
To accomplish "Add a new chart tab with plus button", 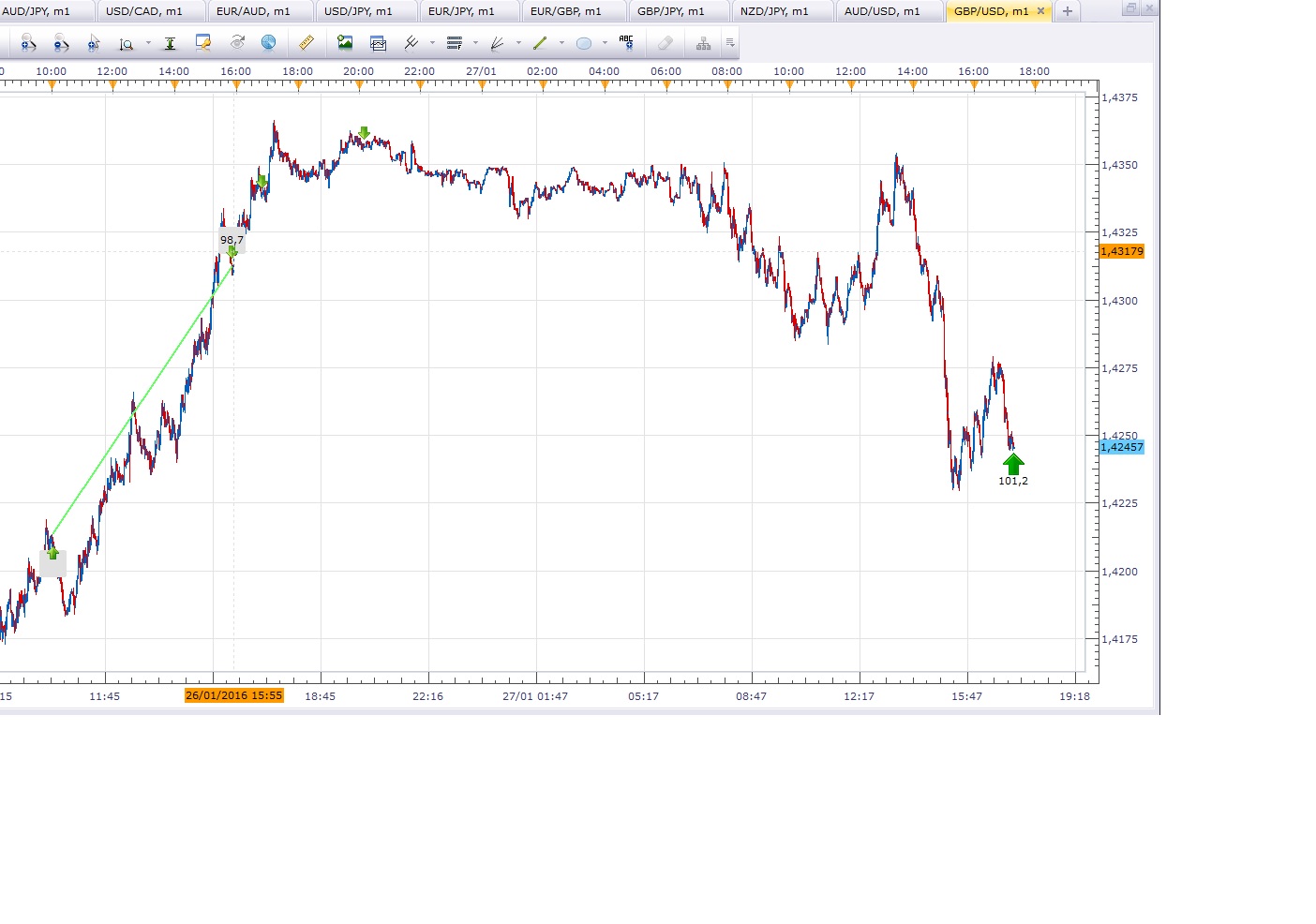I will [1067, 11].
